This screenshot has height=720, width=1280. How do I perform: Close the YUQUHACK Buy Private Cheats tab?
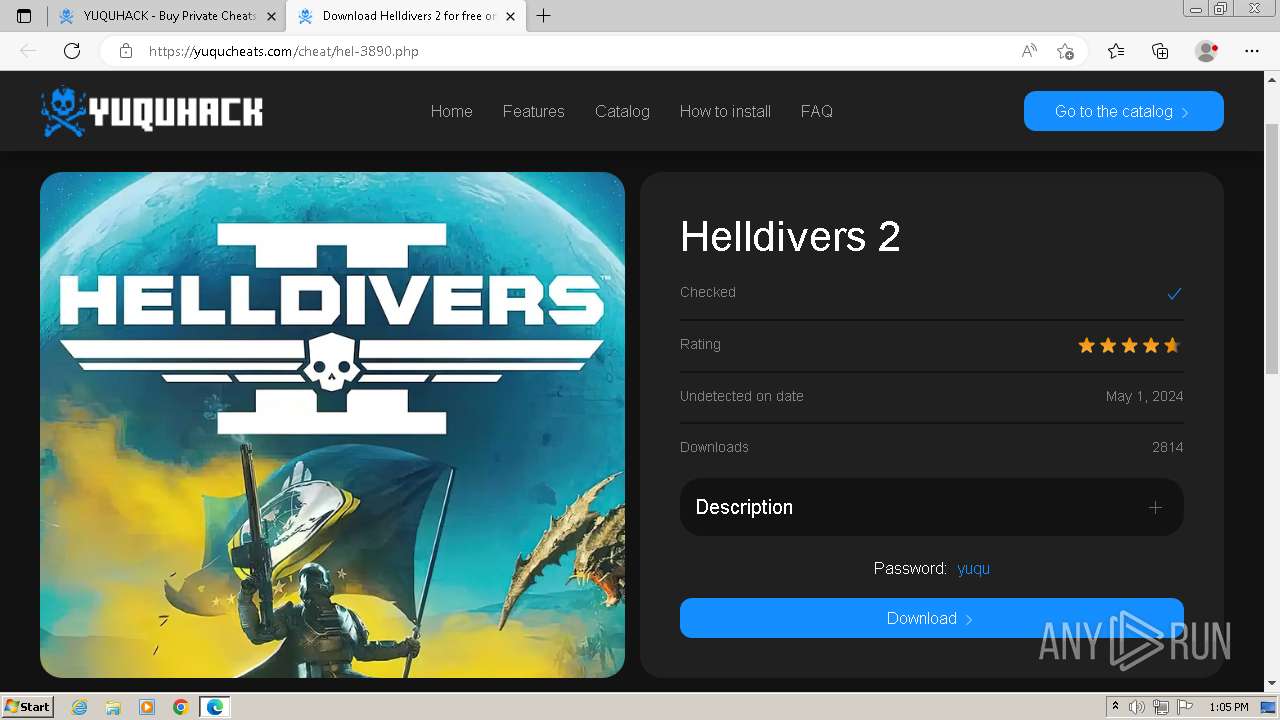270,16
